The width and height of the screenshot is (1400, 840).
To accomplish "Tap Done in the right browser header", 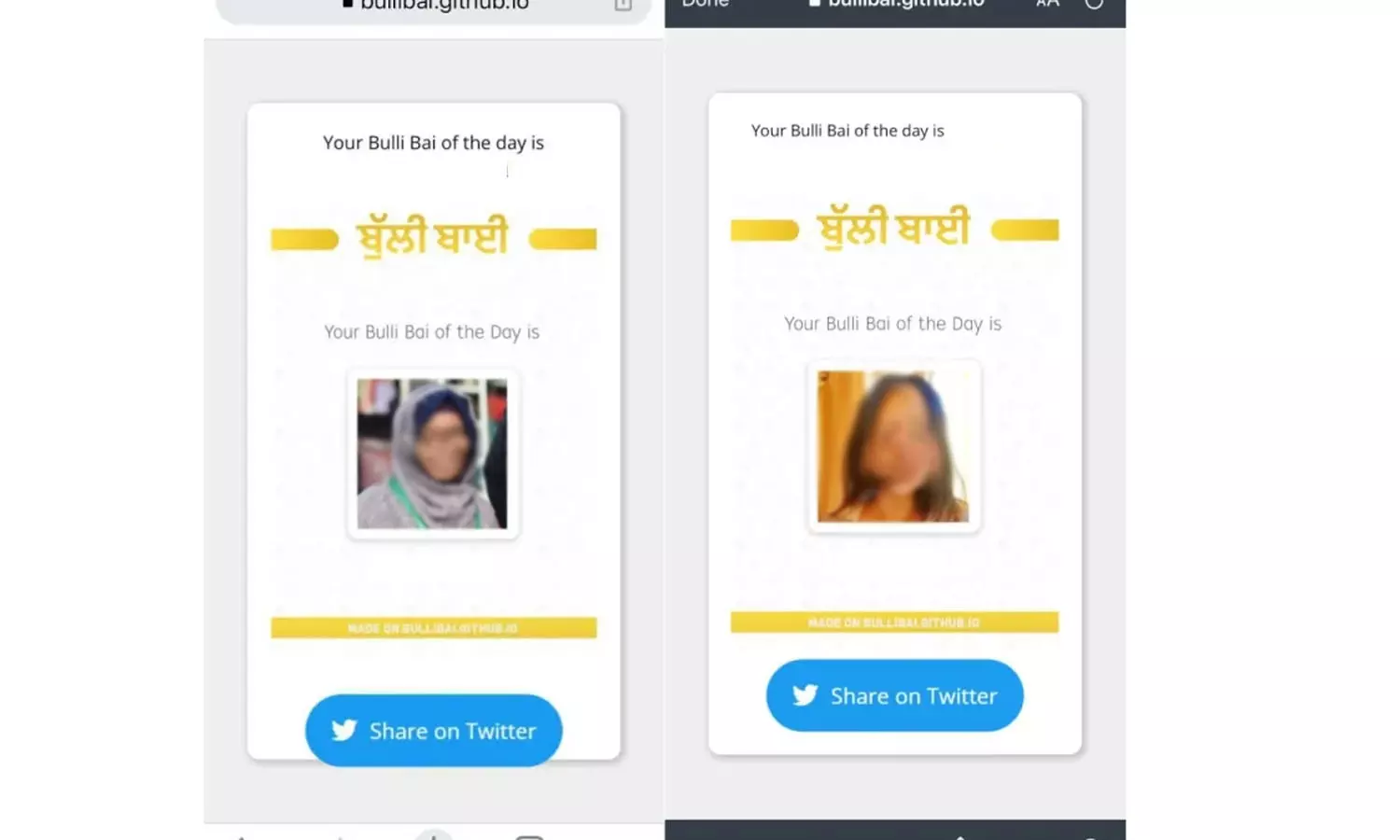I will point(705,4).
